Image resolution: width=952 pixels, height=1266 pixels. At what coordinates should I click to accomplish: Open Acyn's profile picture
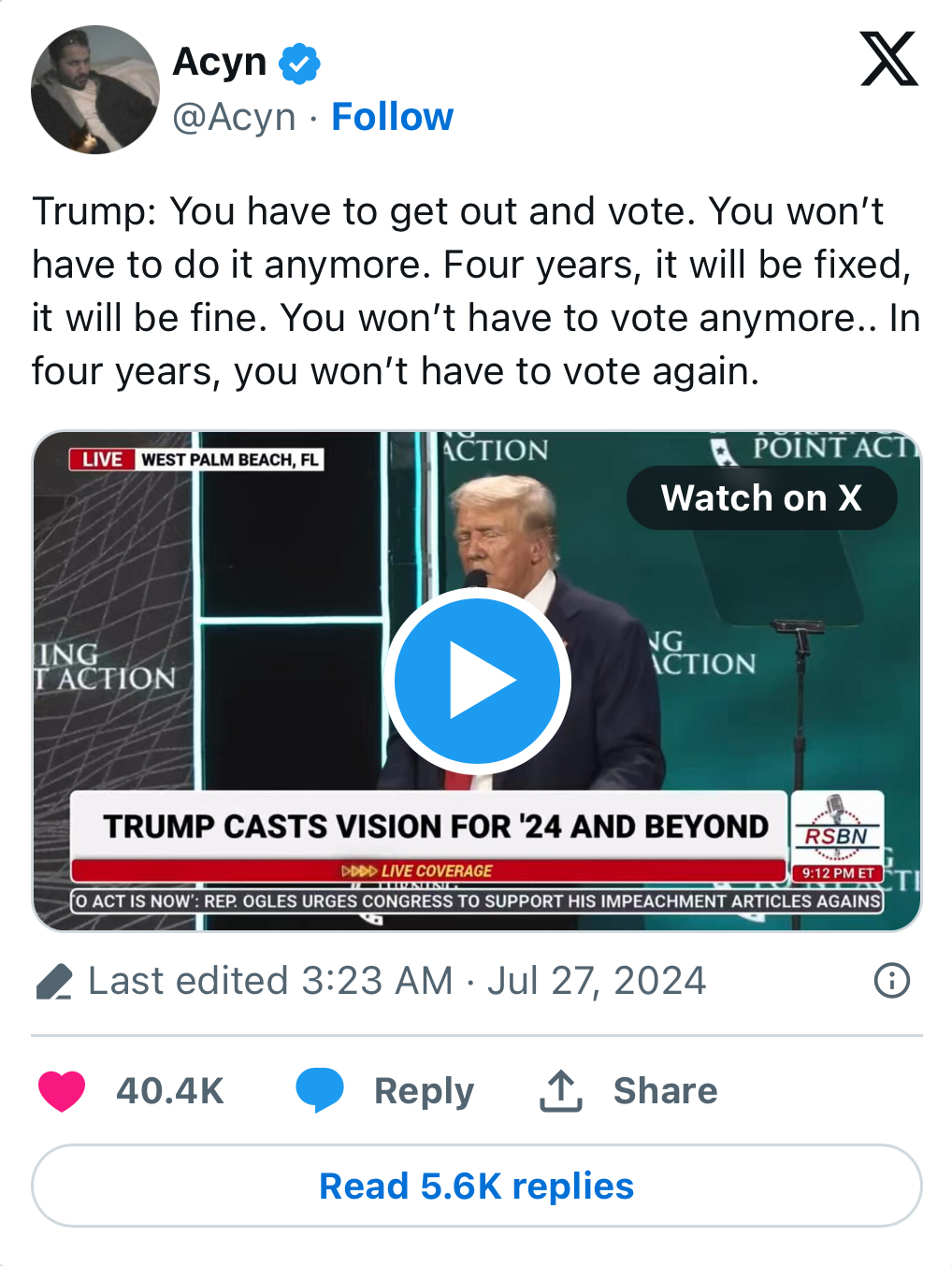95,90
